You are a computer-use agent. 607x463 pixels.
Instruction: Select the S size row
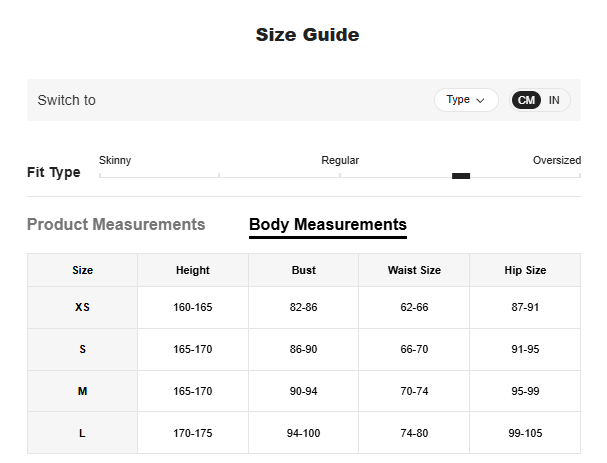(83, 350)
